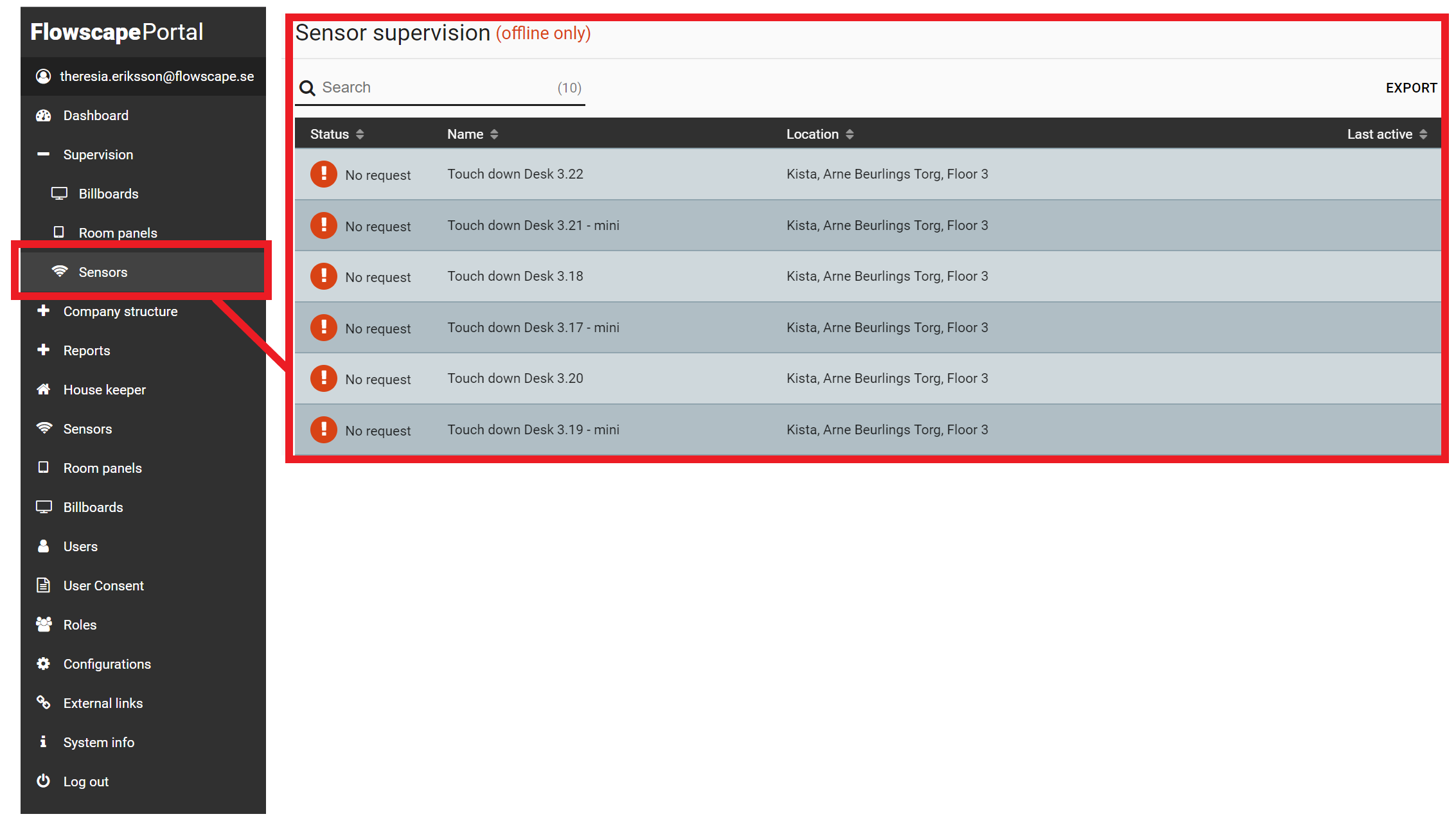Click alert icon for Touch down Desk 3.22

click(324, 174)
